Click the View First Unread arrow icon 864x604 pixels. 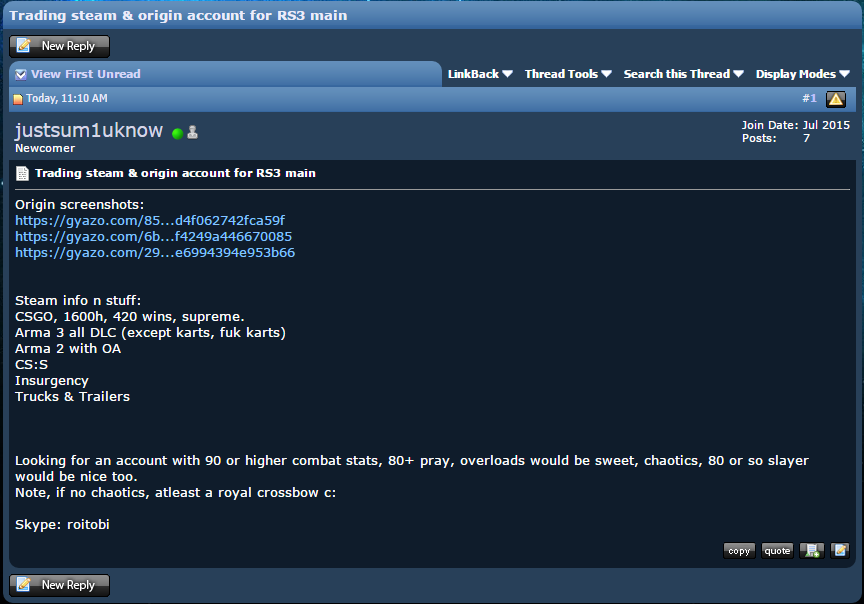click(21, 74)
